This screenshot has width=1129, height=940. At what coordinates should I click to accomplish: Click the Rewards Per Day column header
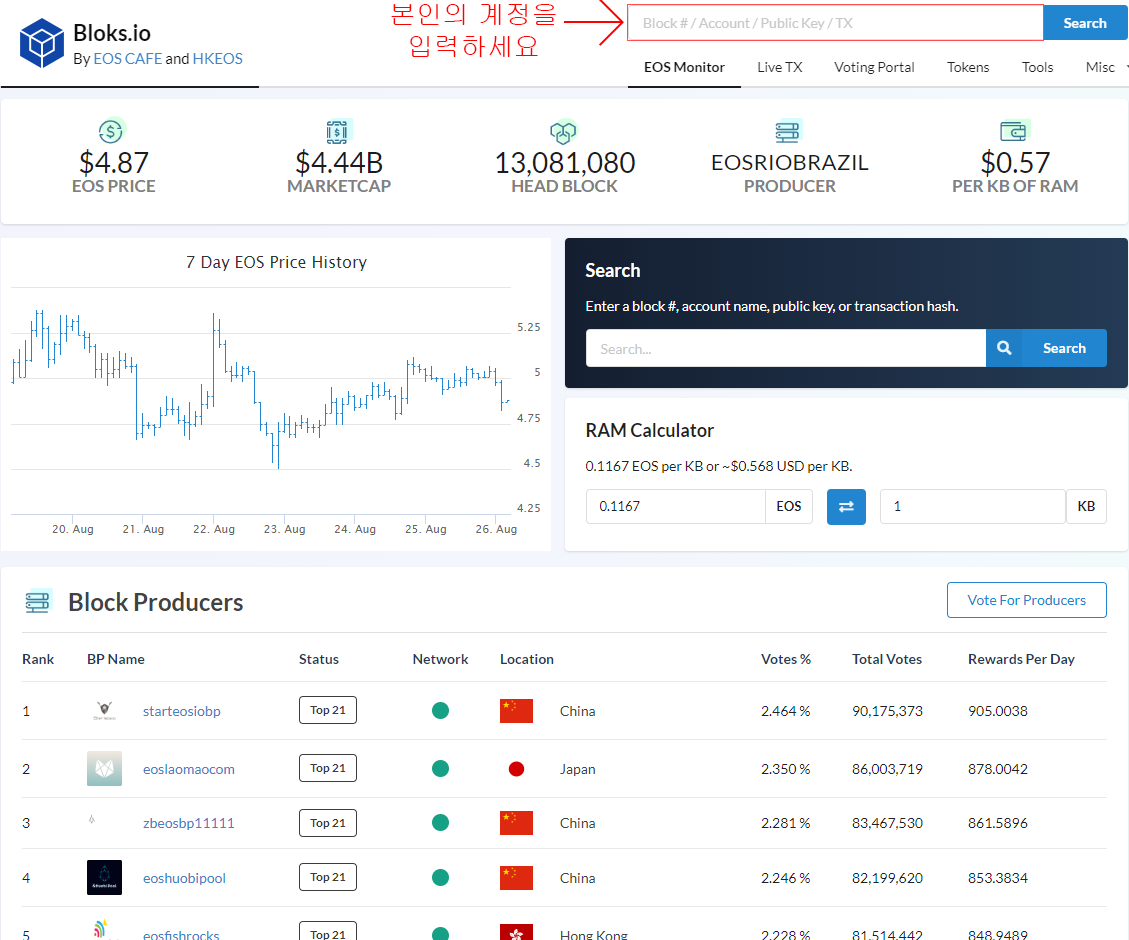[1021, 659]
